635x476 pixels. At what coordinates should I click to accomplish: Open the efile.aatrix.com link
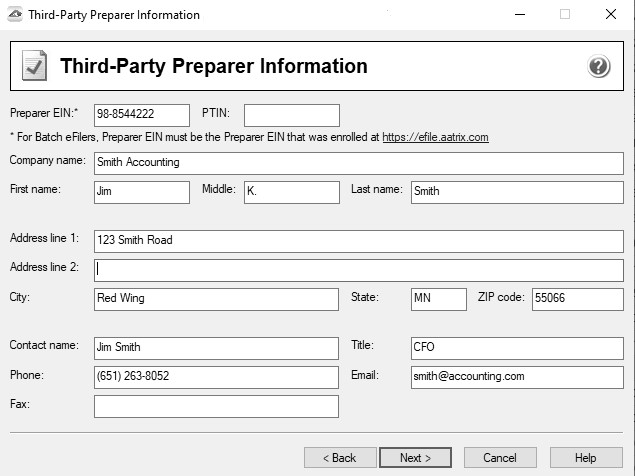(435, 137)
